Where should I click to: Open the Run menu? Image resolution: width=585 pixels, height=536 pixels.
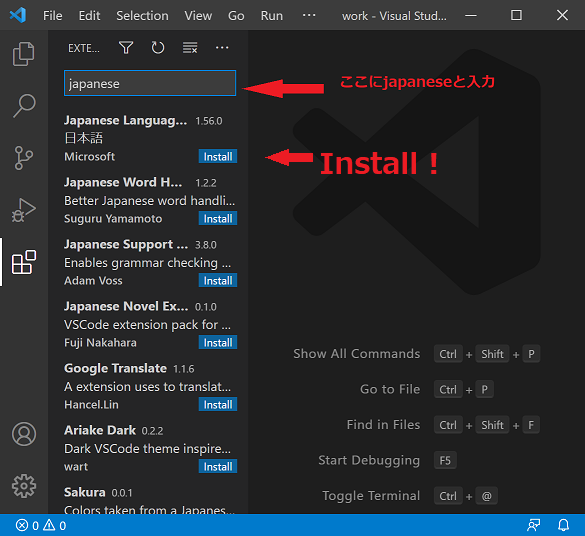tap(272, 16)
